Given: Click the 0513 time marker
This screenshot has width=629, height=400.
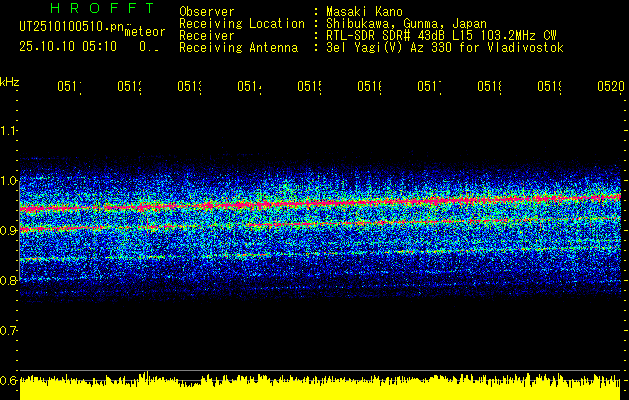Looking at the screenshot, I should pos(190,87).
